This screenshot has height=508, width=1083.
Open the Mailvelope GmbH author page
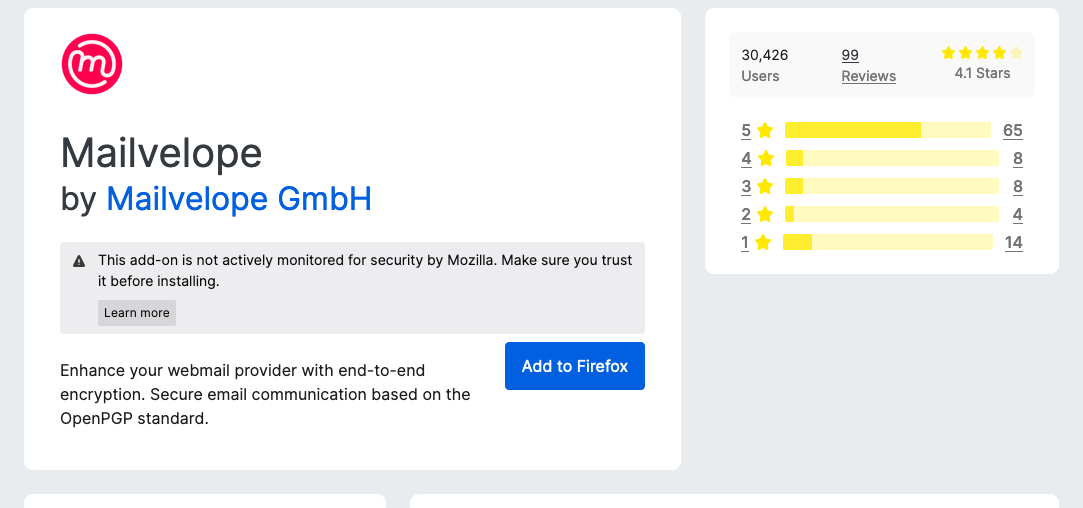tap(239, 199)
